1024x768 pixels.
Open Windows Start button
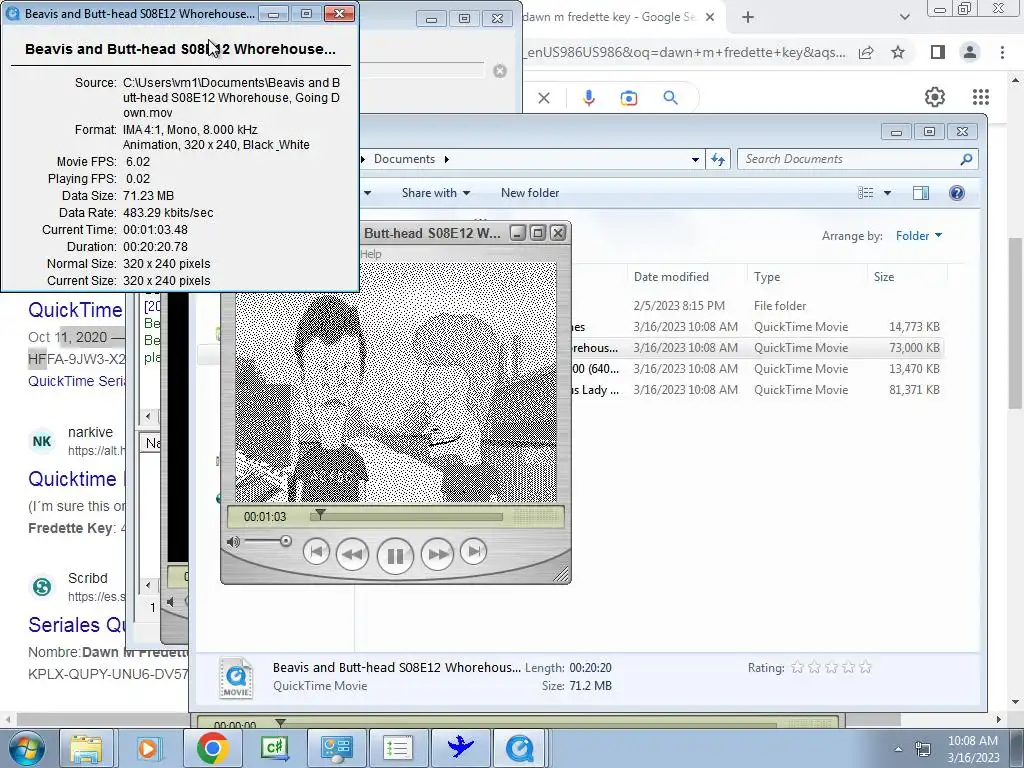pyautogui.click(x=25, y=748)
